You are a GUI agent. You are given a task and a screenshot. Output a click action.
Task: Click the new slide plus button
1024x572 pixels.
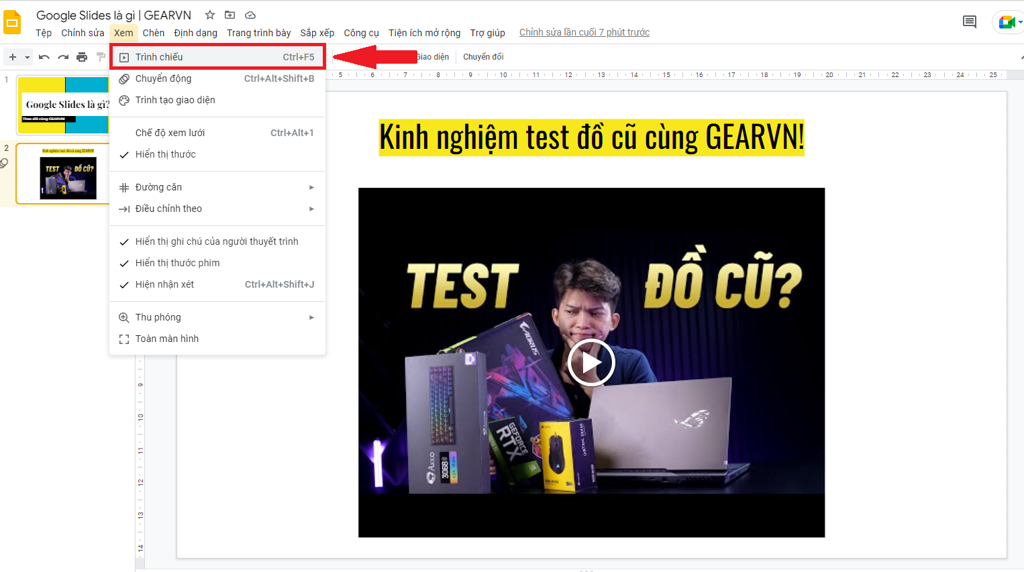point(12,57)
